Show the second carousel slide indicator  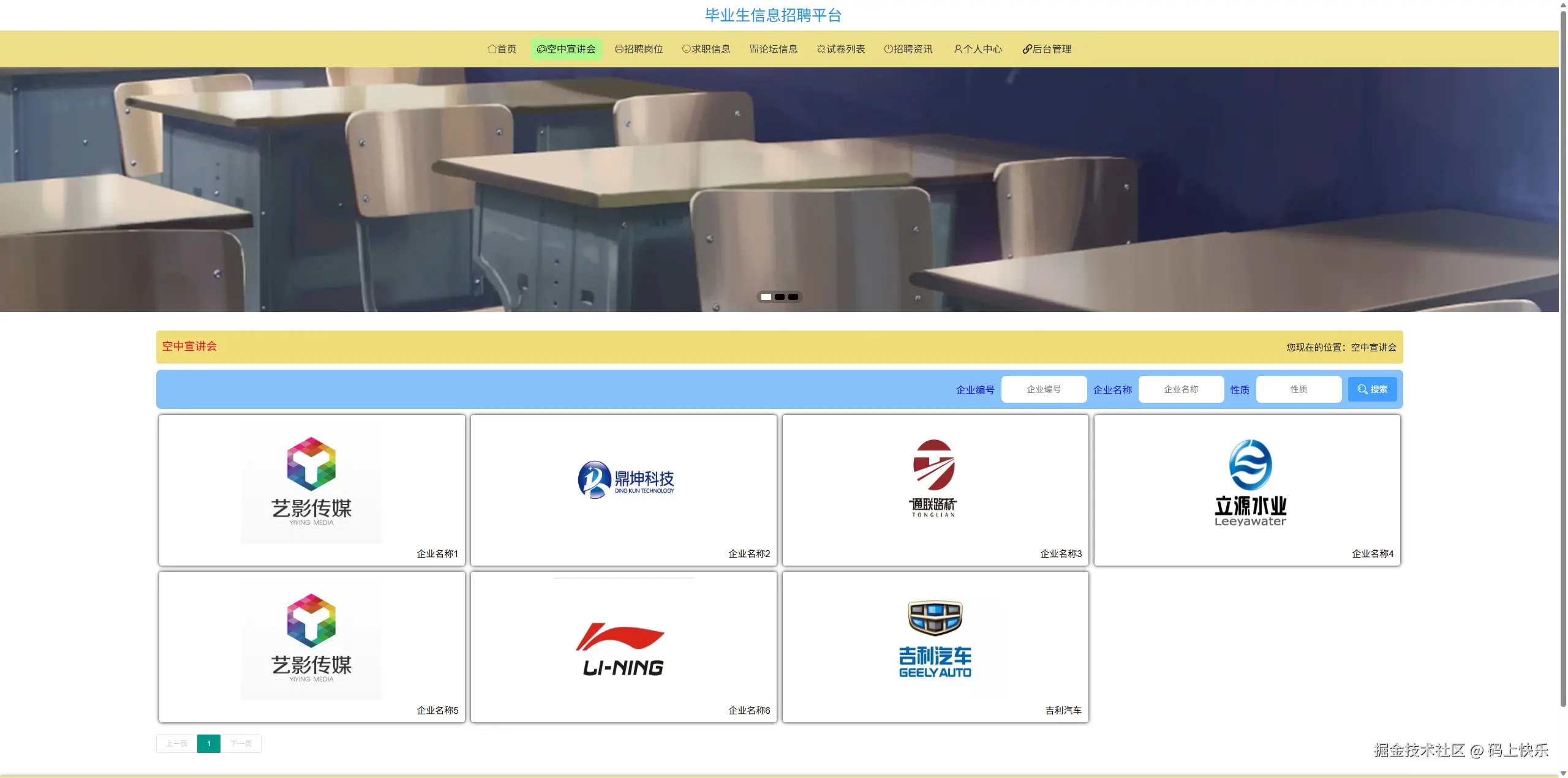click(780, 297)
